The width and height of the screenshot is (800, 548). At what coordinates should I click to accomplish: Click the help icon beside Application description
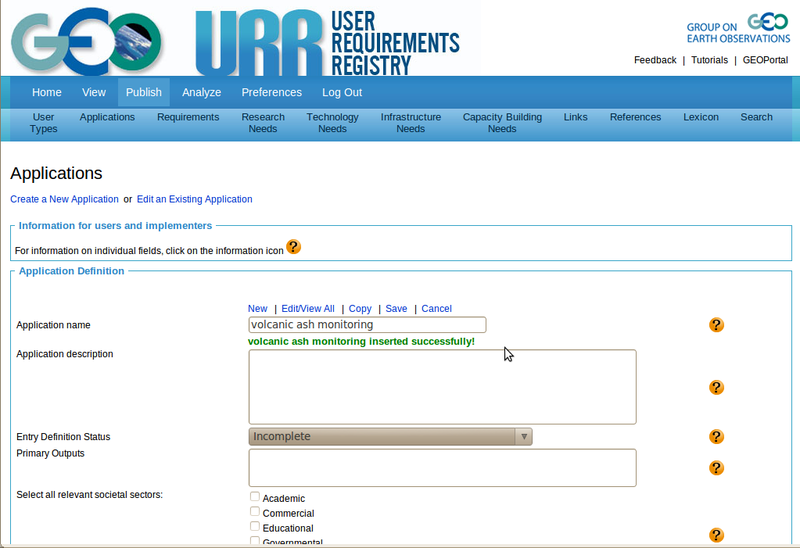[716, 387]
